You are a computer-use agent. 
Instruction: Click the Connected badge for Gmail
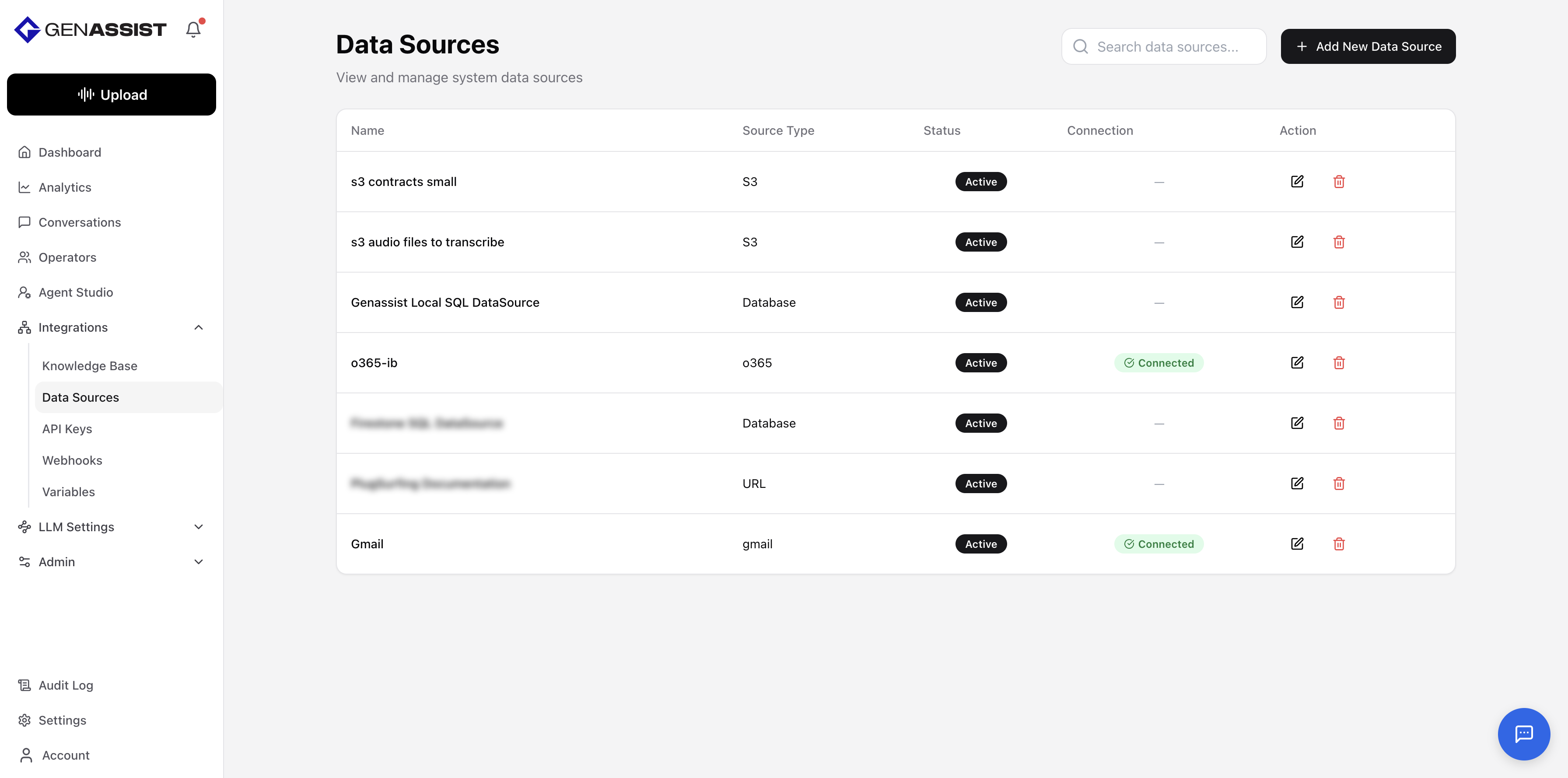tap(1158, 543)
